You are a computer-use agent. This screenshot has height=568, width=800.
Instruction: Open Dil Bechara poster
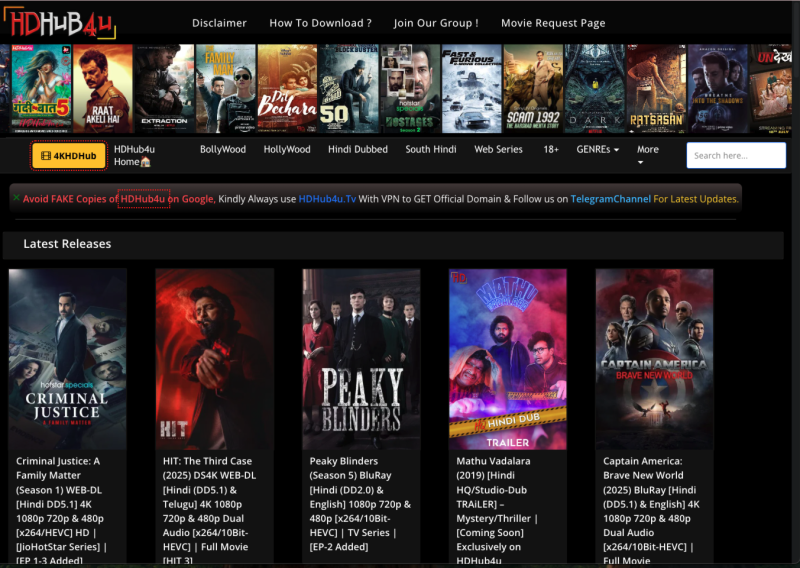click(287, 89)
